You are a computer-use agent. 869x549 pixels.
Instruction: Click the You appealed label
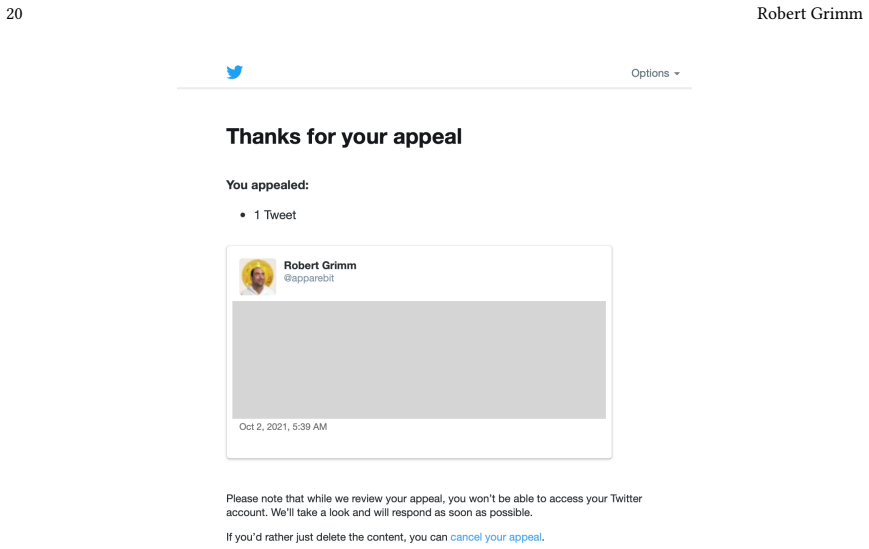(267, 185)
